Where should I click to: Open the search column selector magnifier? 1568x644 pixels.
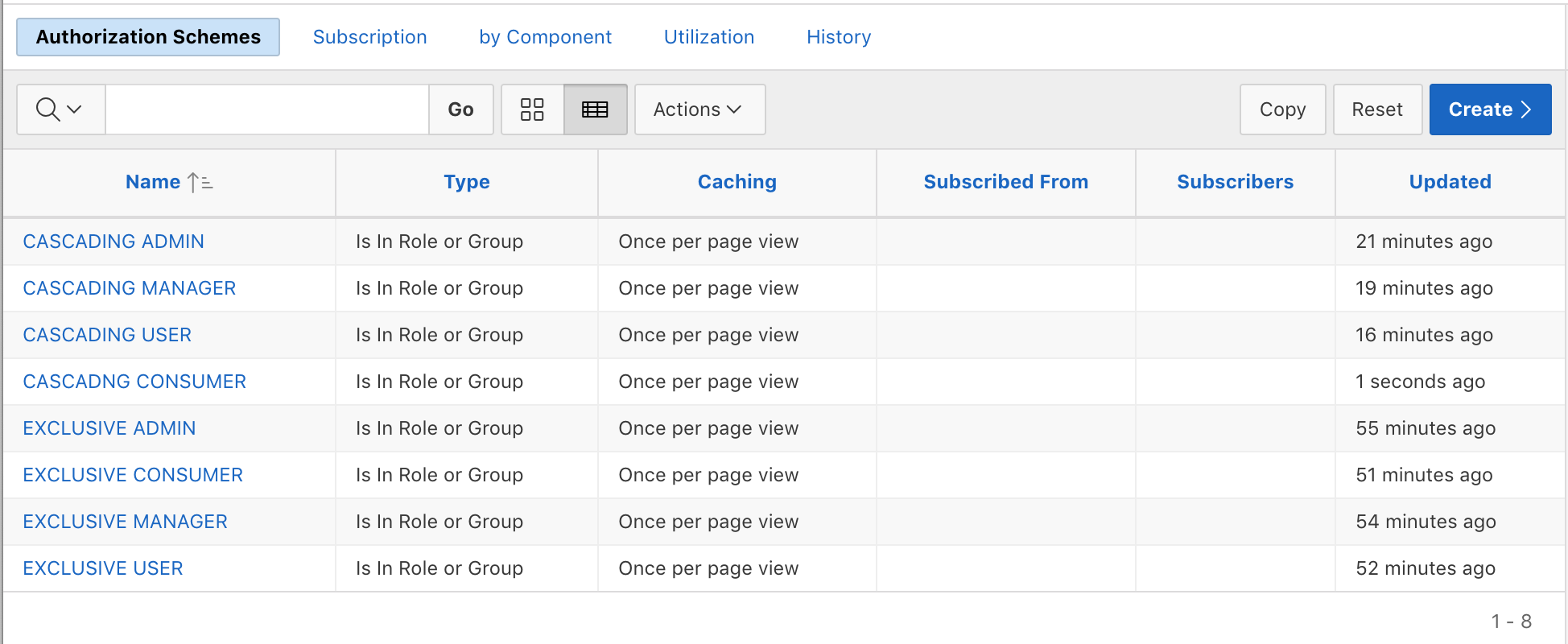(x=60, y=109)
